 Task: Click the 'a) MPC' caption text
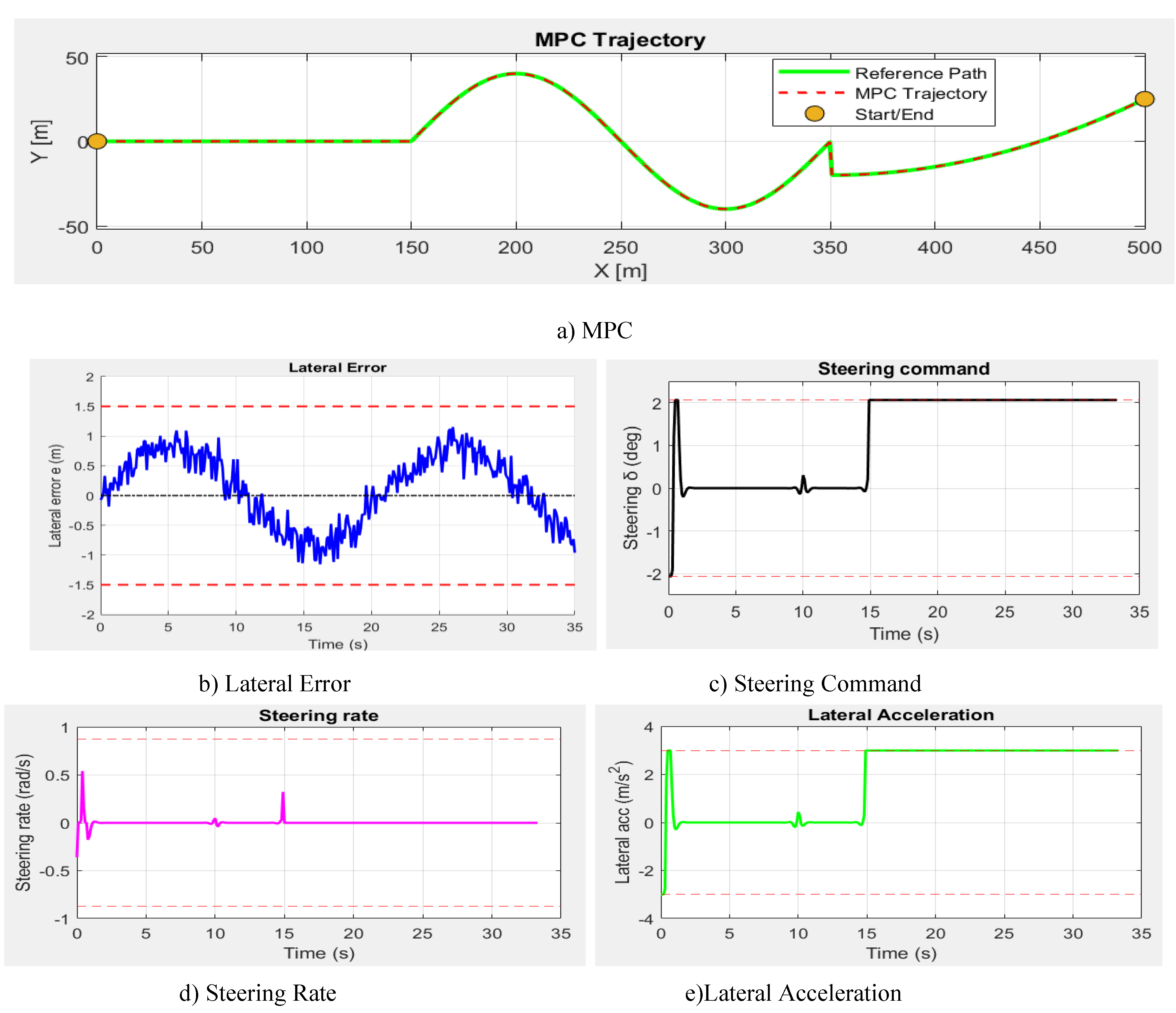click(x=594, y=330)
